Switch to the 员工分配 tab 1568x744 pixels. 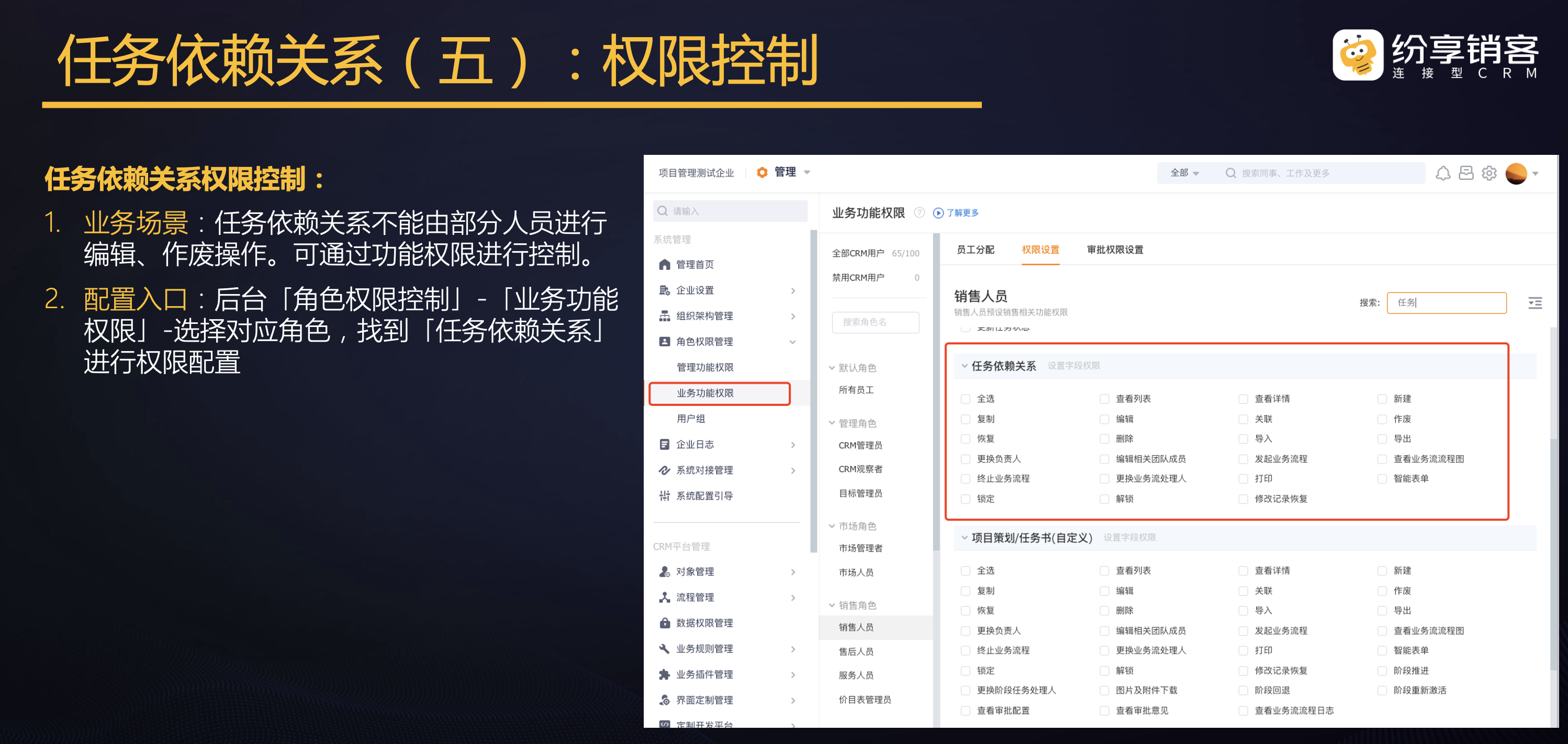click(975, 250)
